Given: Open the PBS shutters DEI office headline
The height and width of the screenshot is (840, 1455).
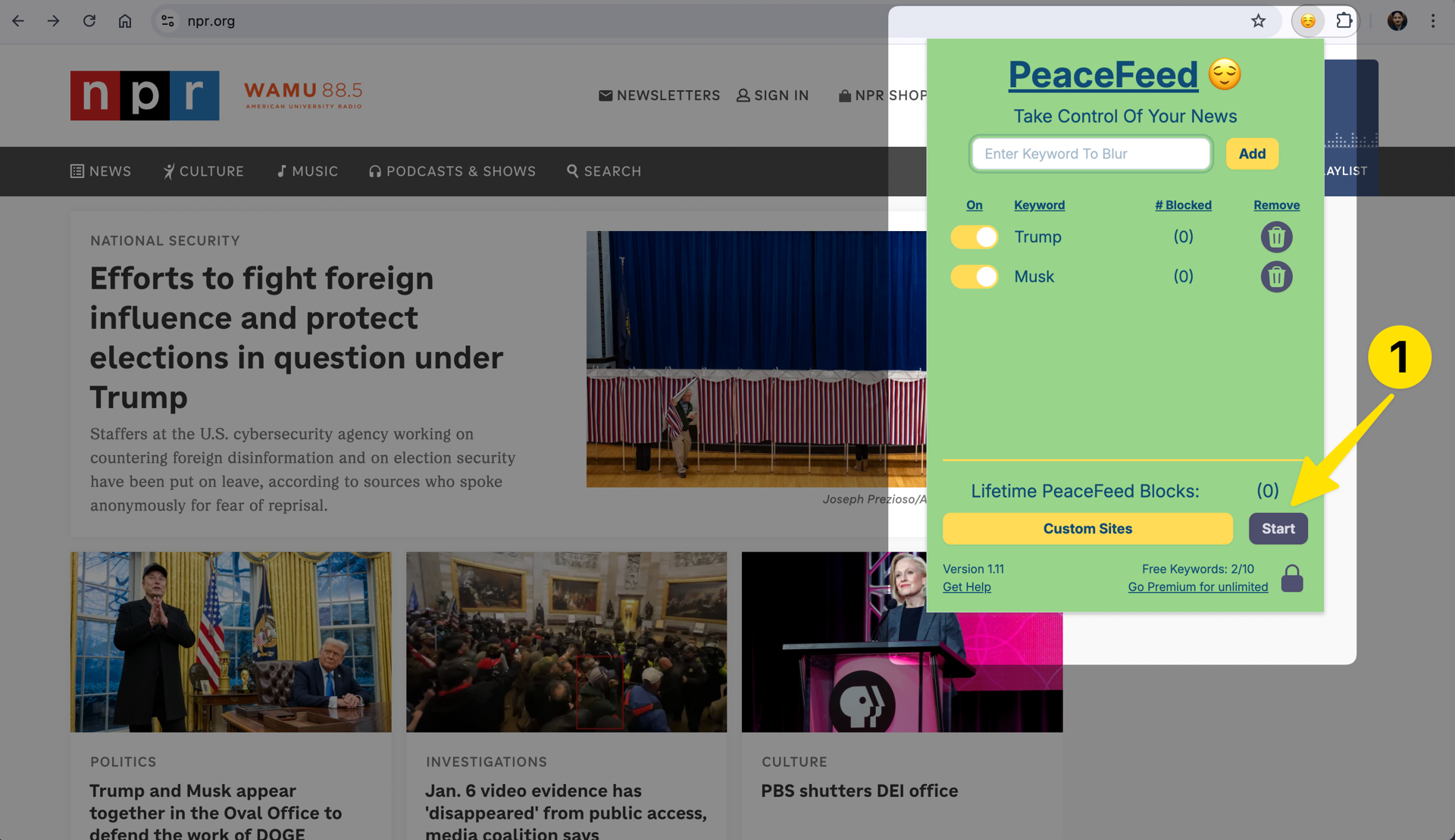Looking at the screenshot, I should point(859,791).
